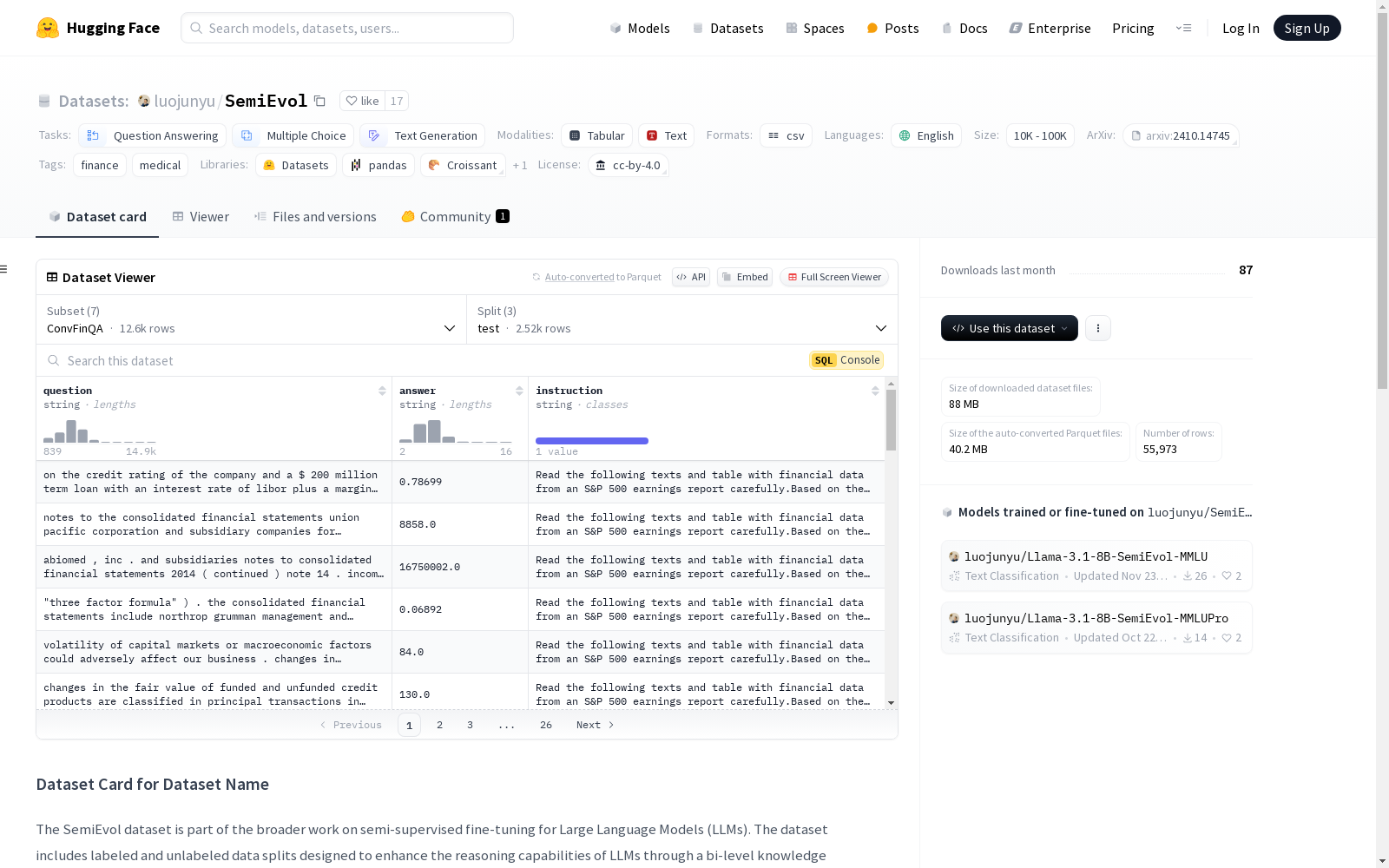Go to the Pricing page
1389x868 pixels.
pyautogui.click(x=1133, y=28)
